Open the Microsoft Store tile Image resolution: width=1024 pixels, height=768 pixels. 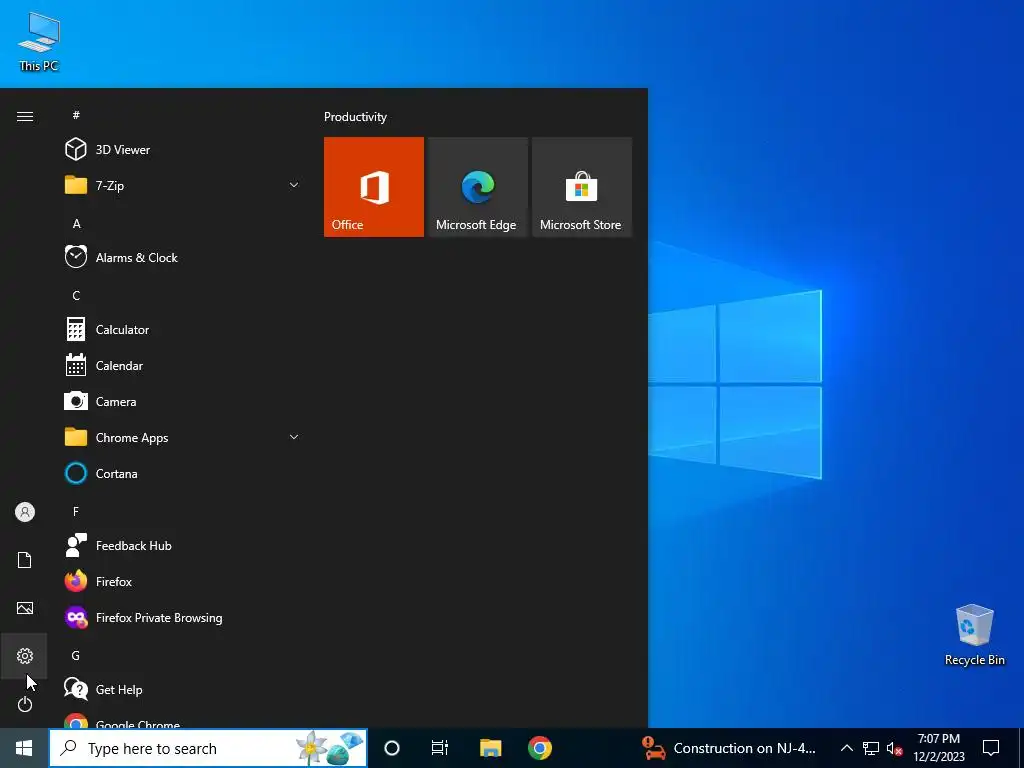click(582, 187)
